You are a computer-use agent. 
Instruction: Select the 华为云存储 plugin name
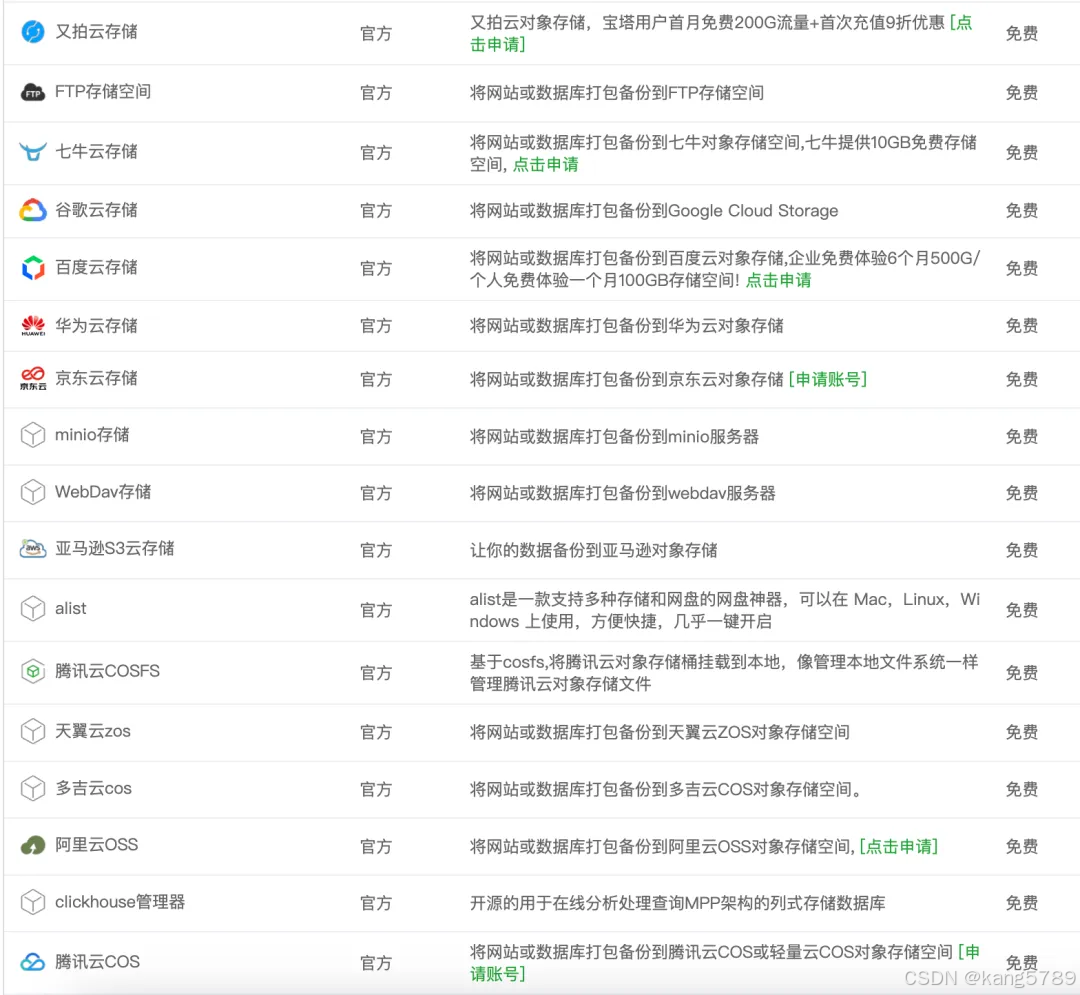pos(96,326)
